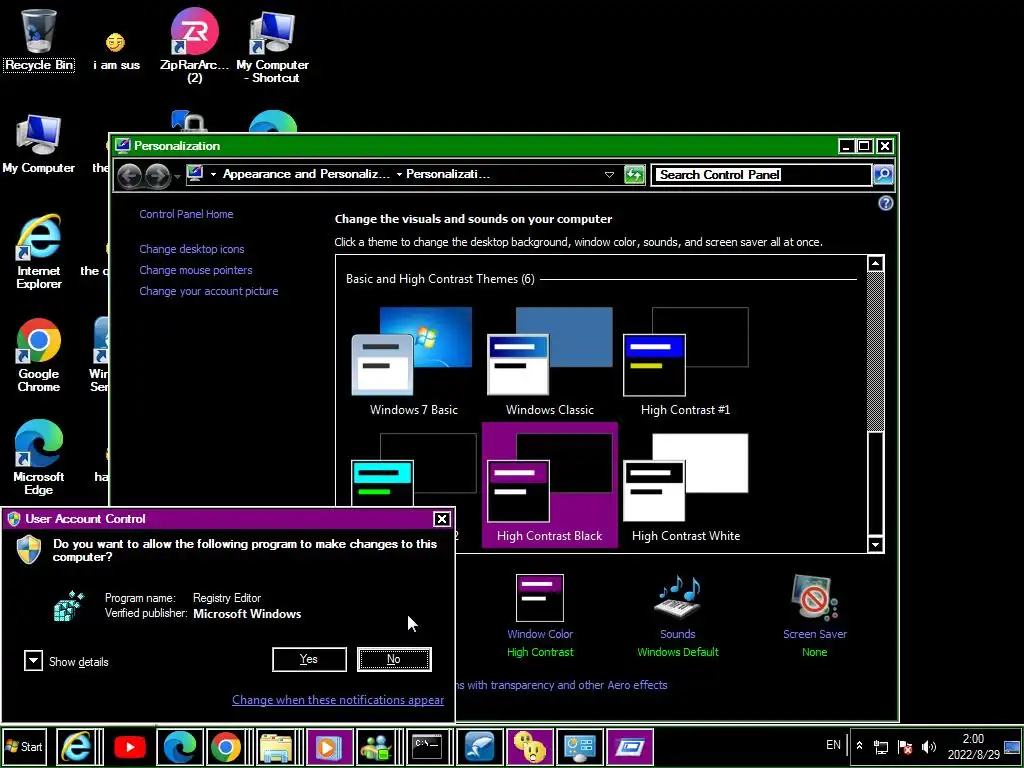The height and width of the screenshot is (768, 1024).
Task: Go forward in the Personalization window
Action: coord(157,175)
